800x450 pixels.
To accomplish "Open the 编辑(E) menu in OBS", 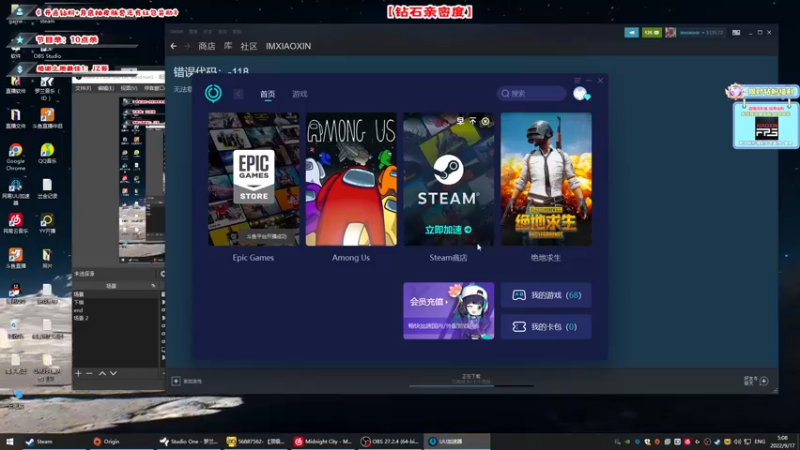I will point(106,88).
